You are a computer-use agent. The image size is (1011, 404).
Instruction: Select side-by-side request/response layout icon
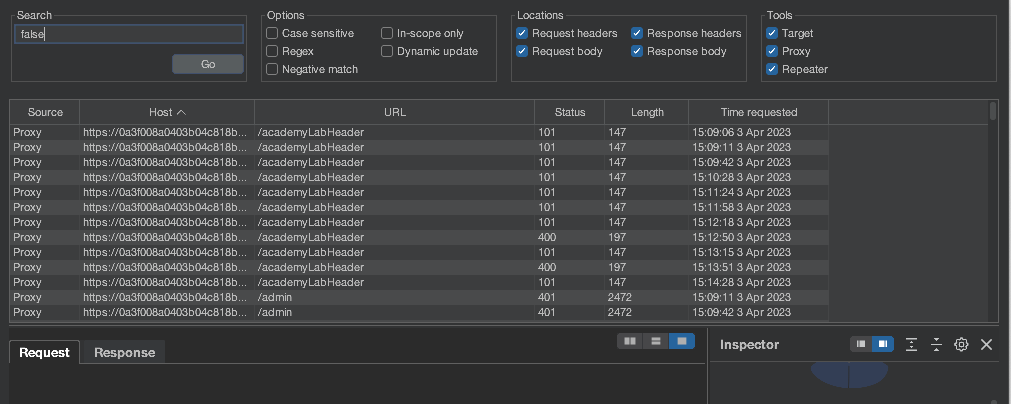630,341
